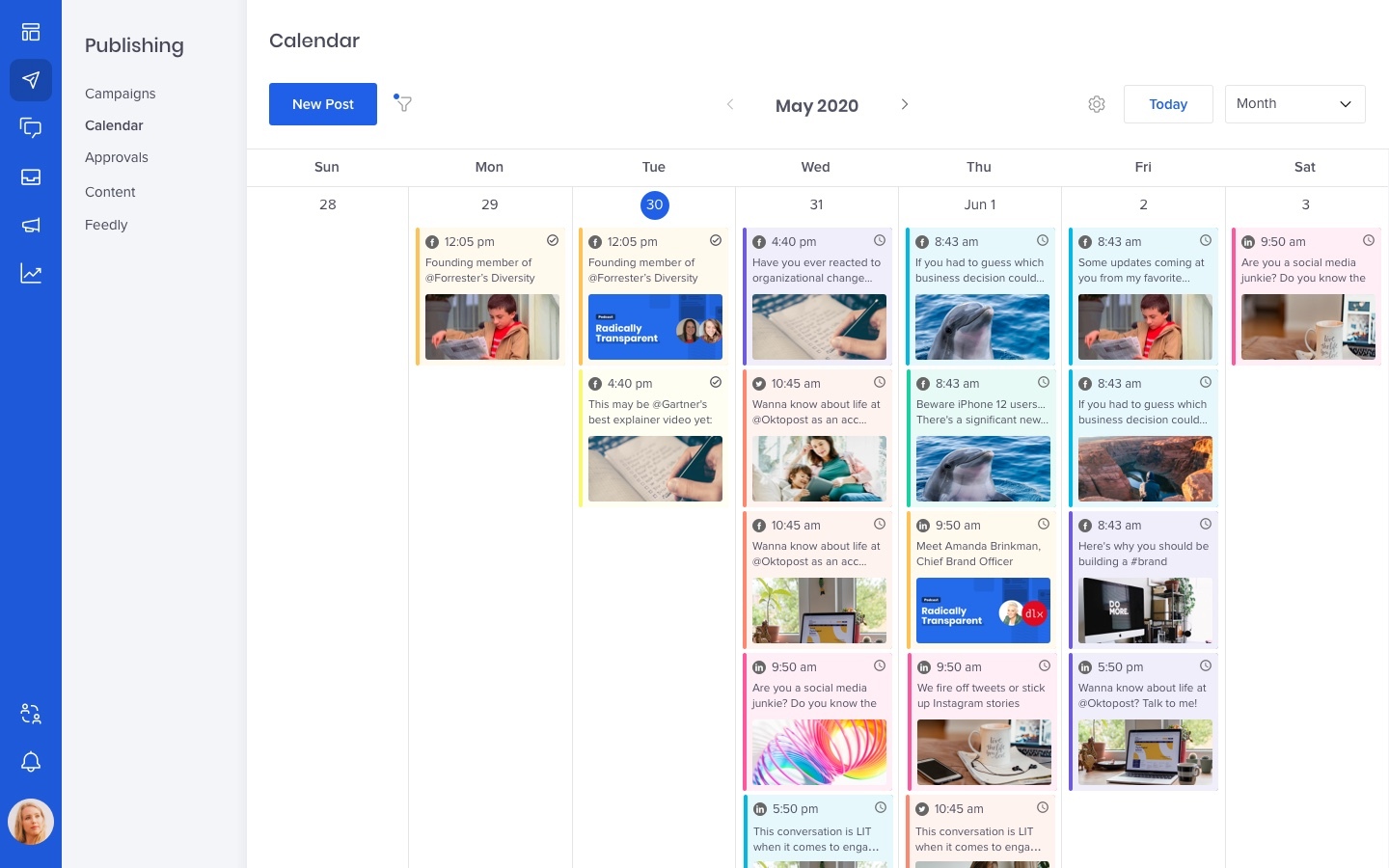Open boy reading newspaper thumbnail on Monday post

(x=492, y=327)
